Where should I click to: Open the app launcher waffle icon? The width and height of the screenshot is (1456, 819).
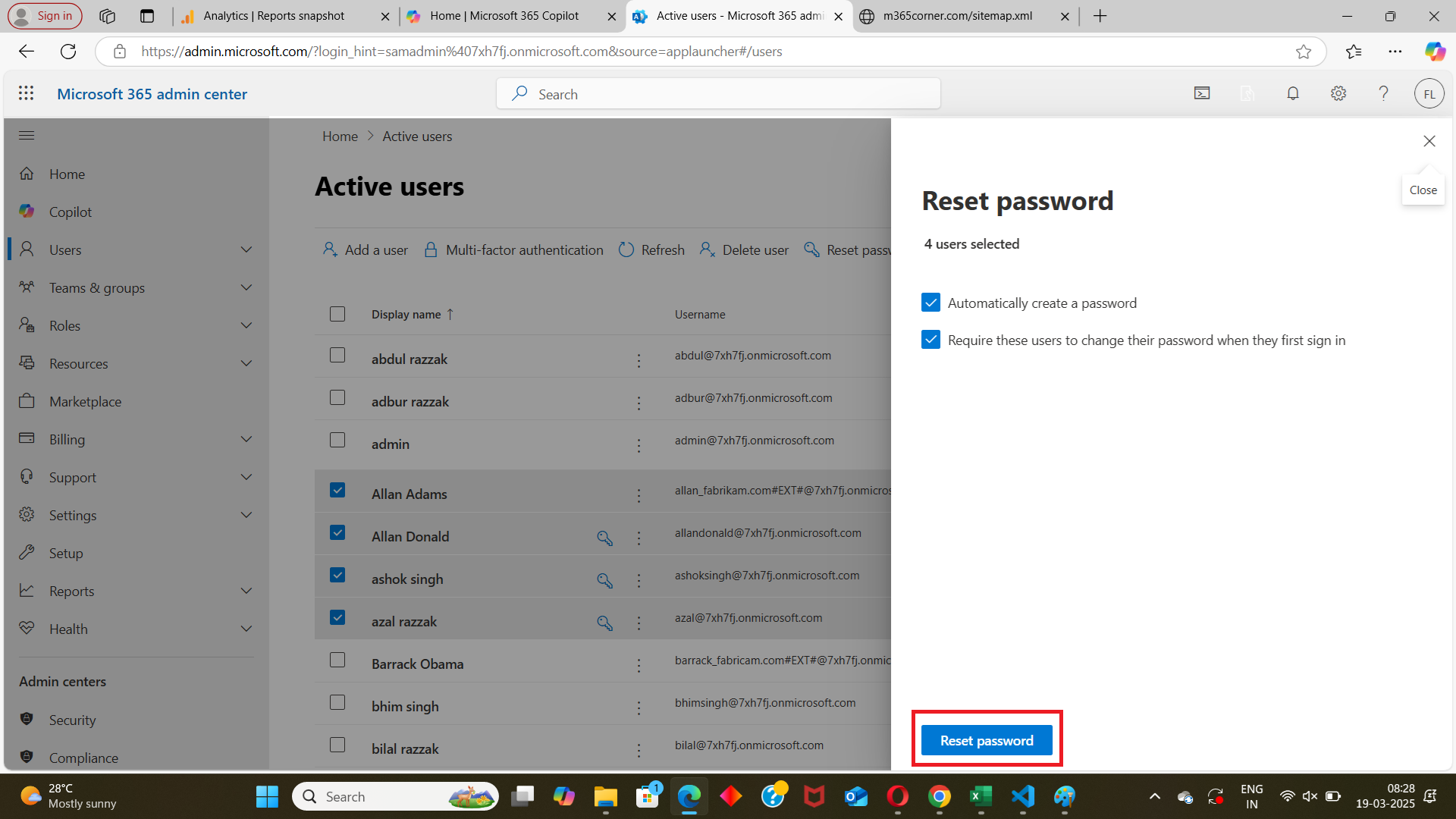click(27, 93)
